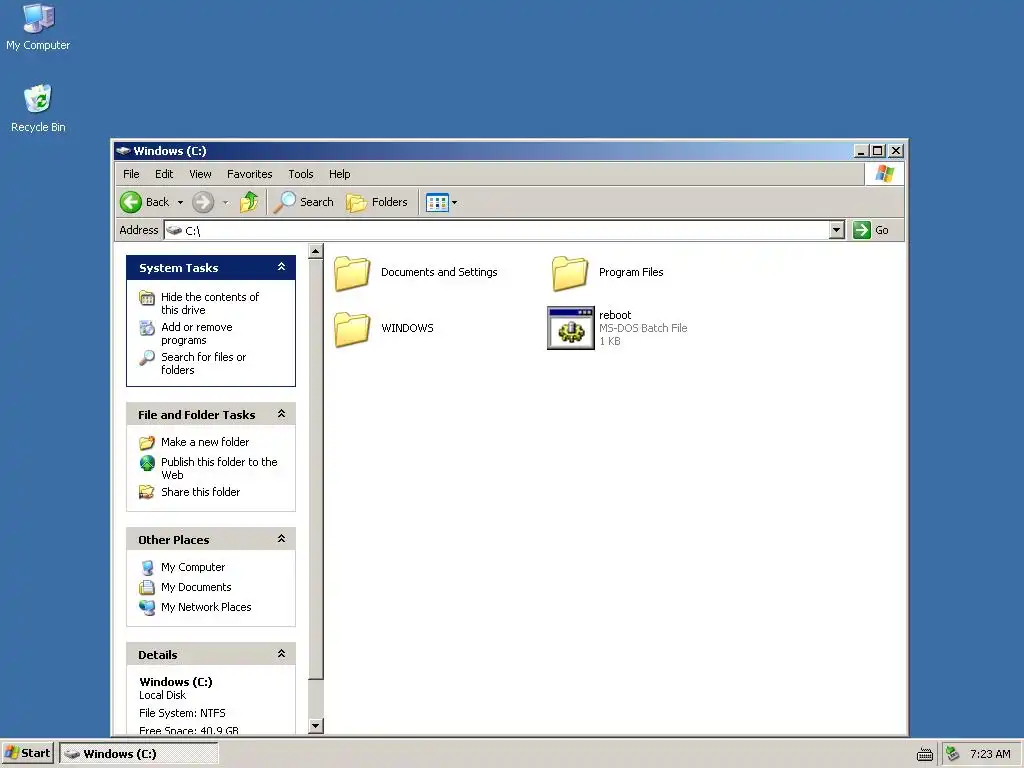The height and width of the screenshot is (768, 1024).
Task: Click 'Add or remove programs' link
Action: point(197,334)
